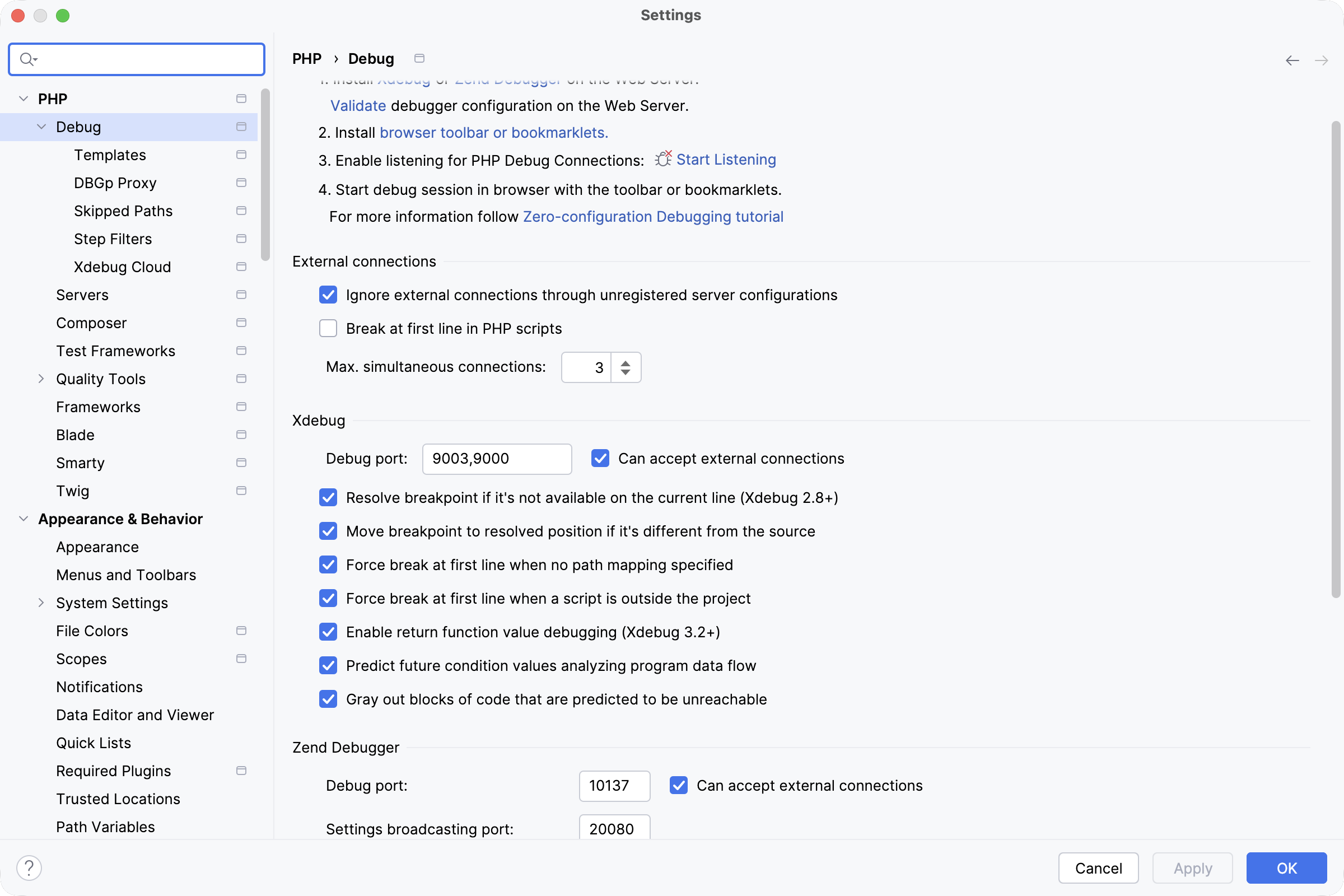1344x896 pixels.
Task: Click the project icon beside File Colors row
Action: tap(241, 631)
